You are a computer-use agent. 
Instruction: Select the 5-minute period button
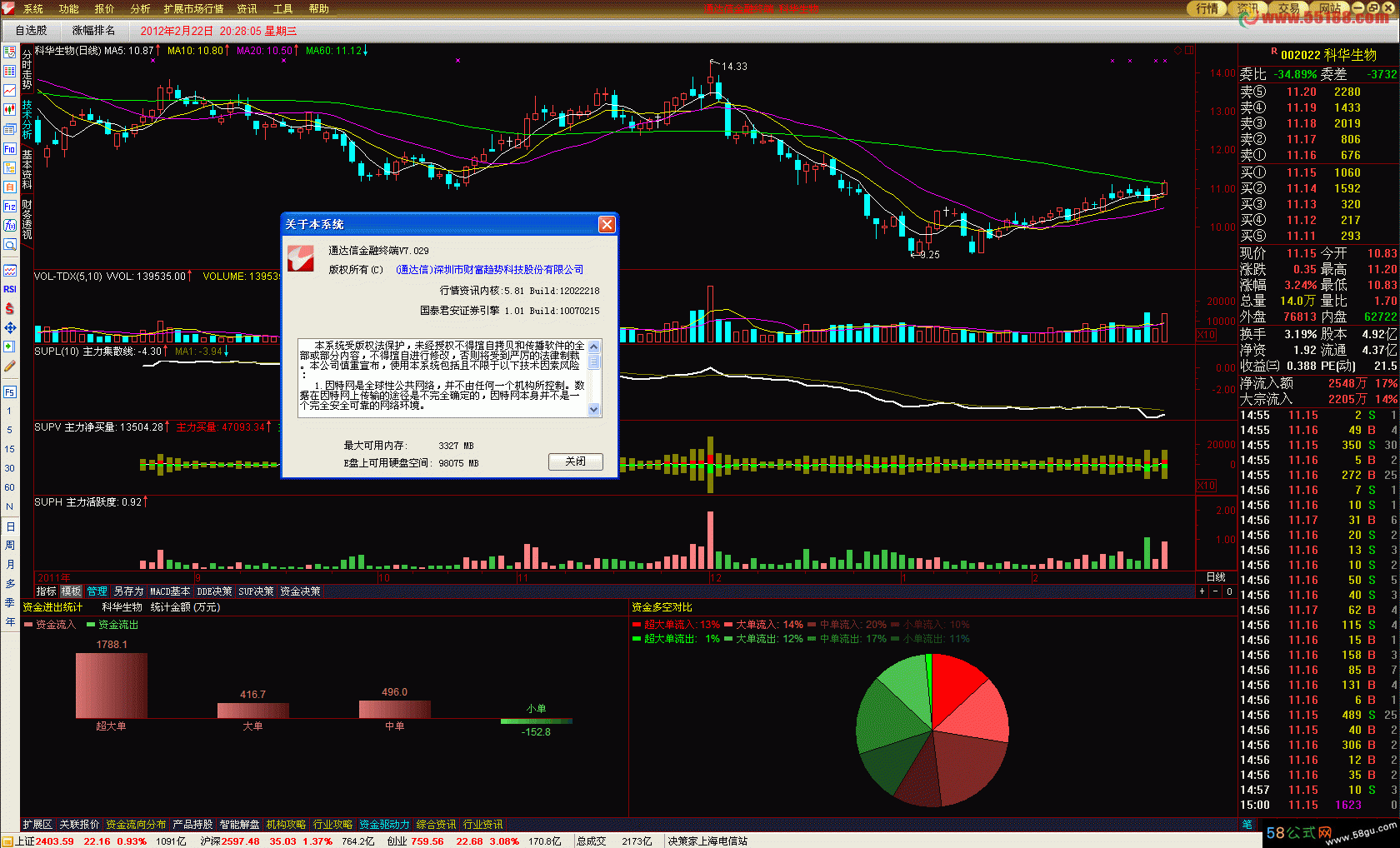pos(10,430)
